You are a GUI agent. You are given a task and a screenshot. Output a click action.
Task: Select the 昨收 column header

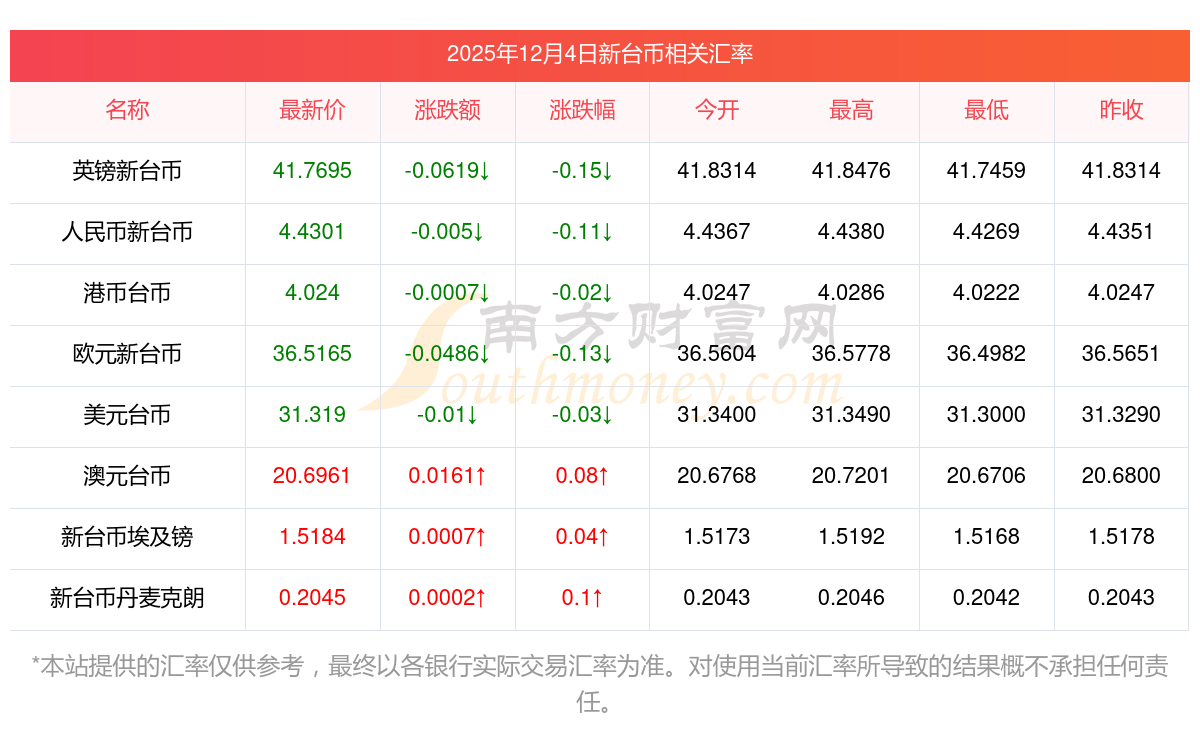[1121, 110]
